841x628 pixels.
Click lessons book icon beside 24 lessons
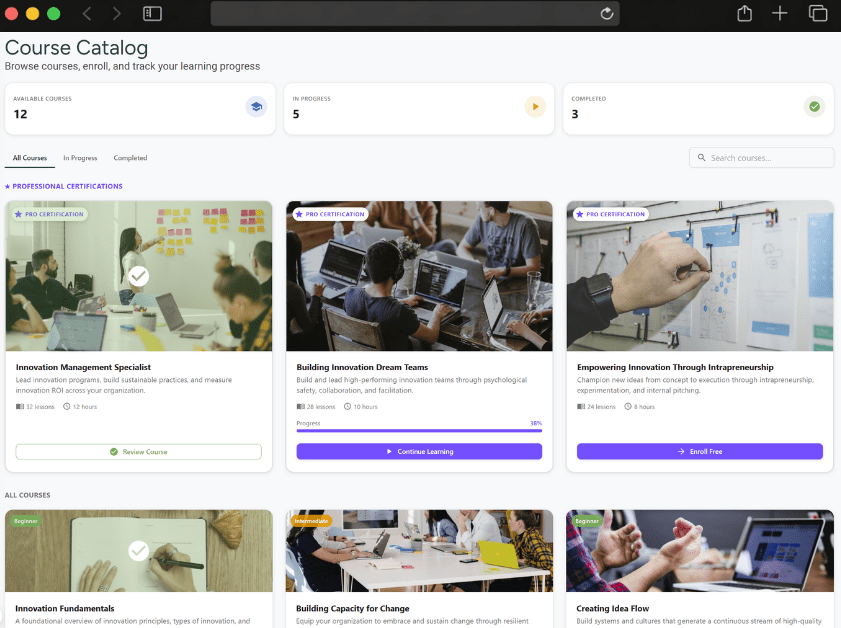point(581,407)
